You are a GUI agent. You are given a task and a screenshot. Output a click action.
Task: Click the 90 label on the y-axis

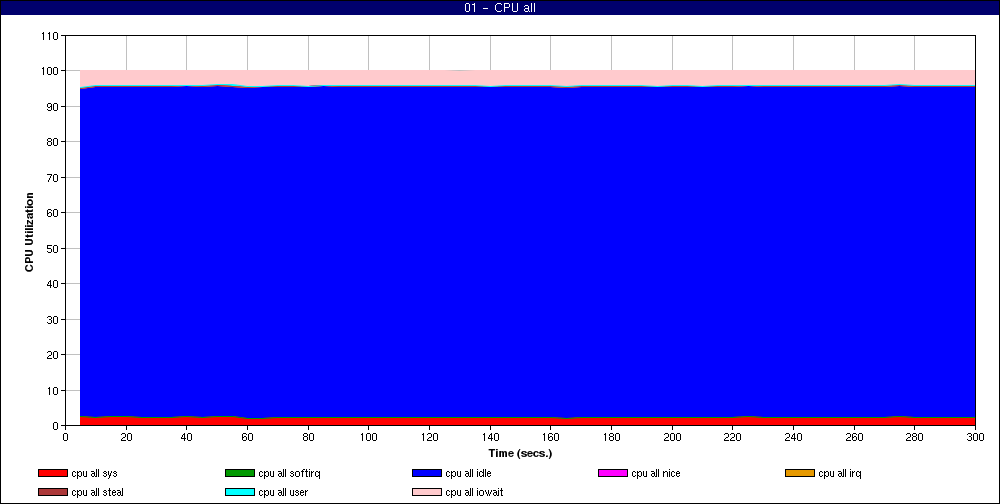[52, 107]
